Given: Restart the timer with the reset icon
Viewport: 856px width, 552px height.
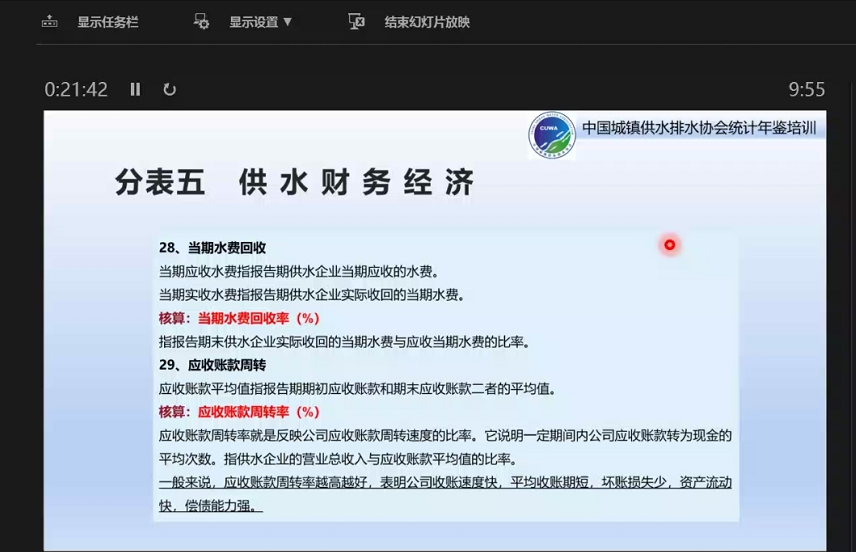Looking at the screenshot, I should pos(169,89).
